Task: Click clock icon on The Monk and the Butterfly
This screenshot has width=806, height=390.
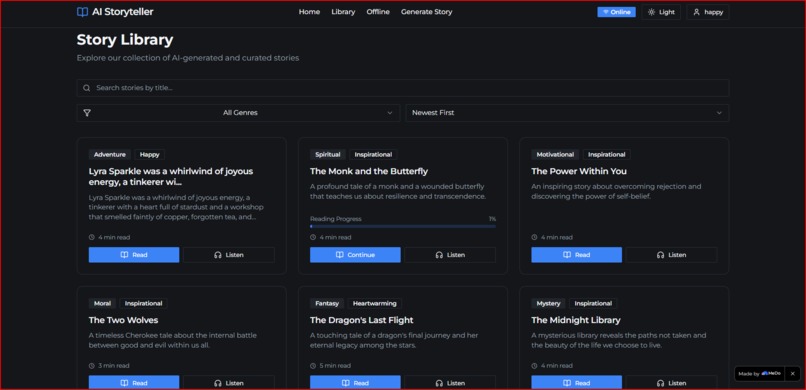Action: click(x=313, y=237)
